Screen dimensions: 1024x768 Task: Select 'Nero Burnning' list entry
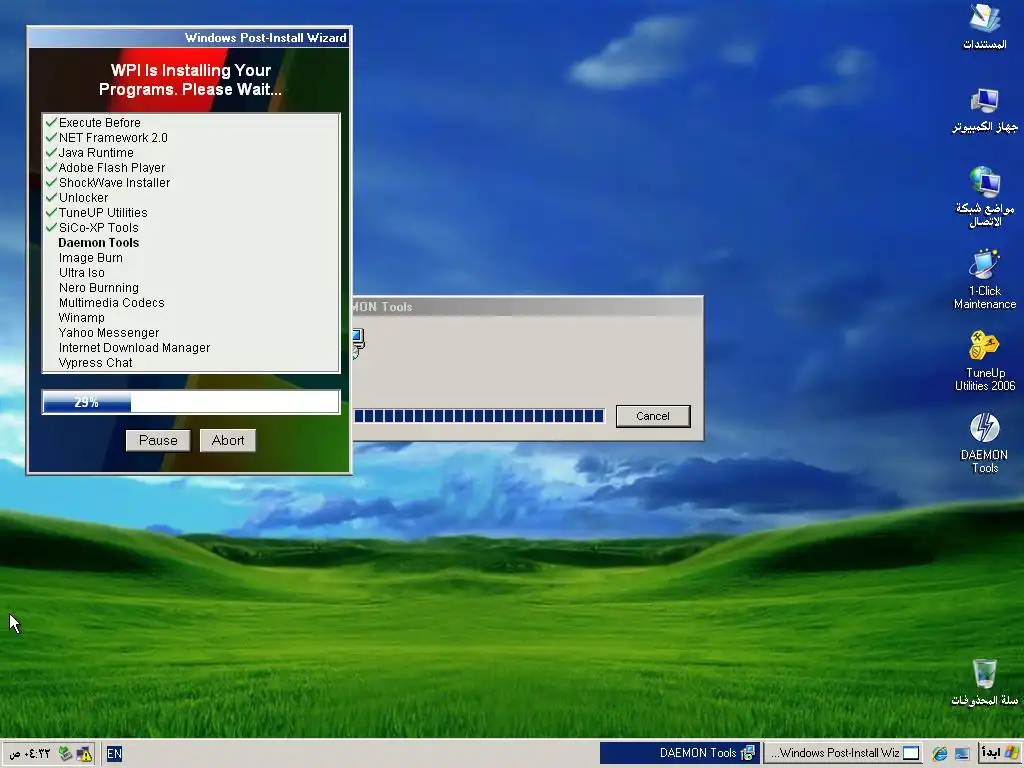pos(99,287)
